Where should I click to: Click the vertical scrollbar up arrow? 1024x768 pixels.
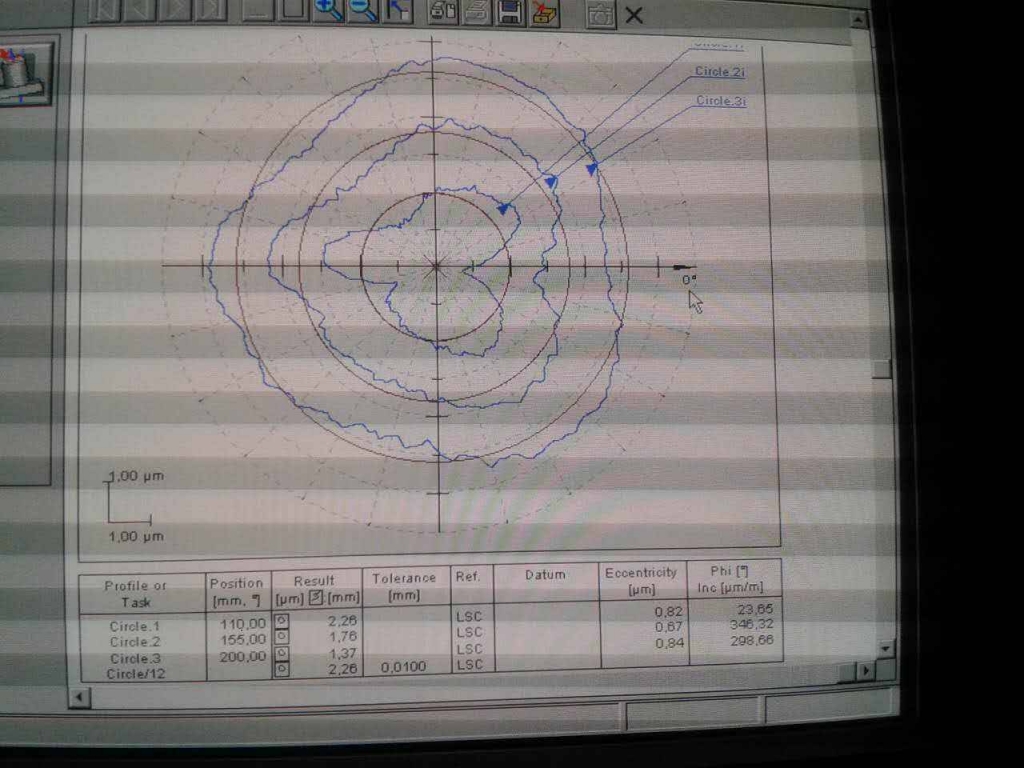(858, 18)
